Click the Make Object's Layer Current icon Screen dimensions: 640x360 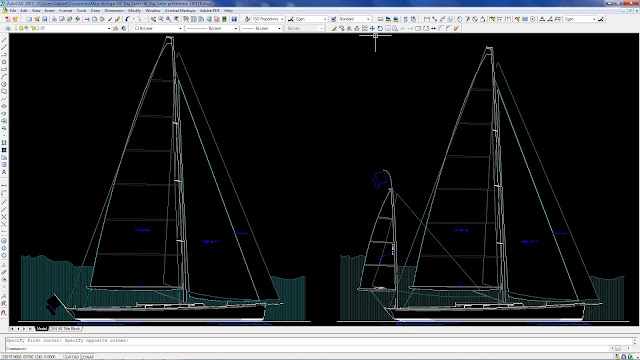pos(116,28)
